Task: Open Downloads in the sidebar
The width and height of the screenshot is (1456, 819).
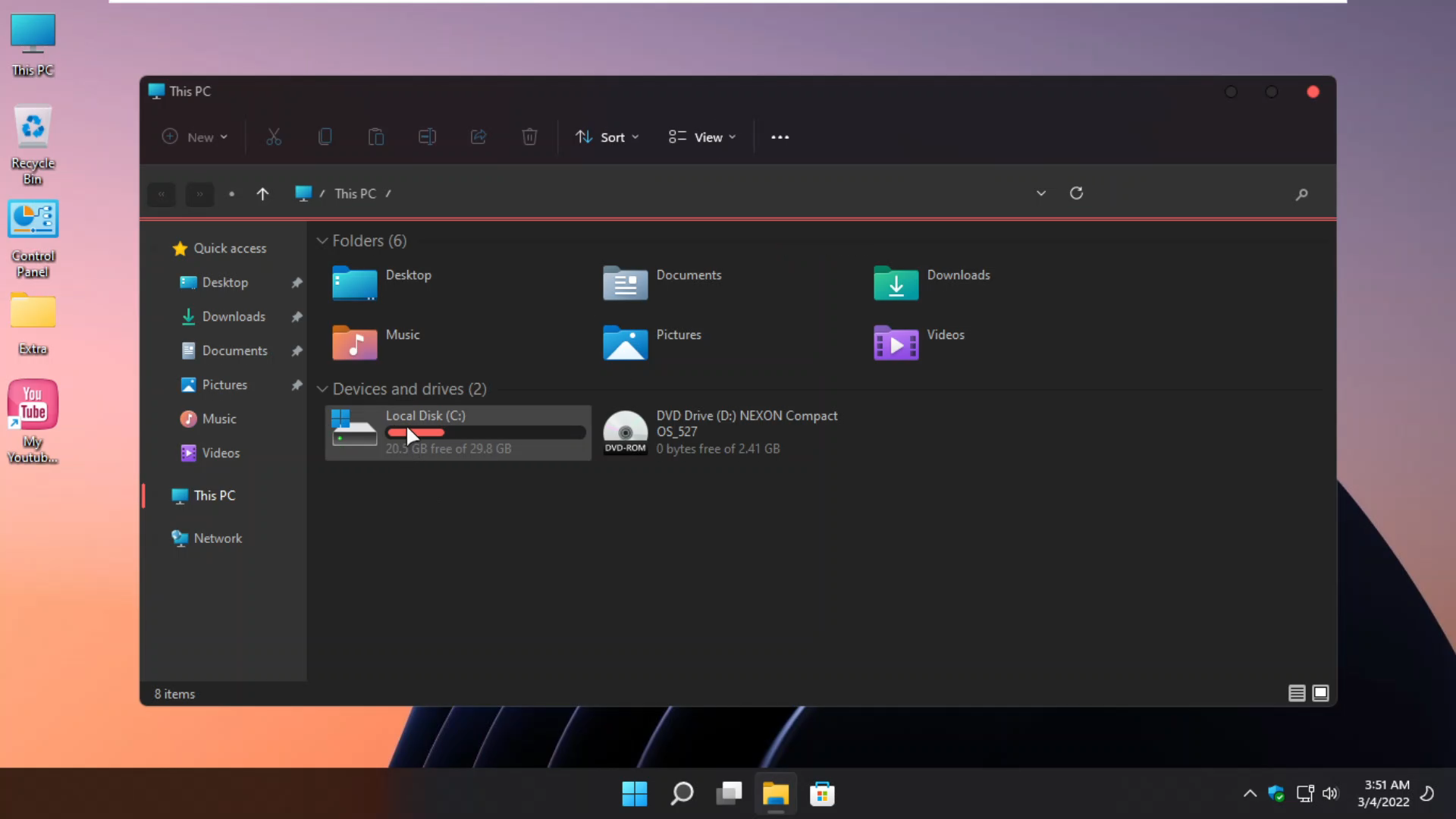Action: (x=223, y=316)
